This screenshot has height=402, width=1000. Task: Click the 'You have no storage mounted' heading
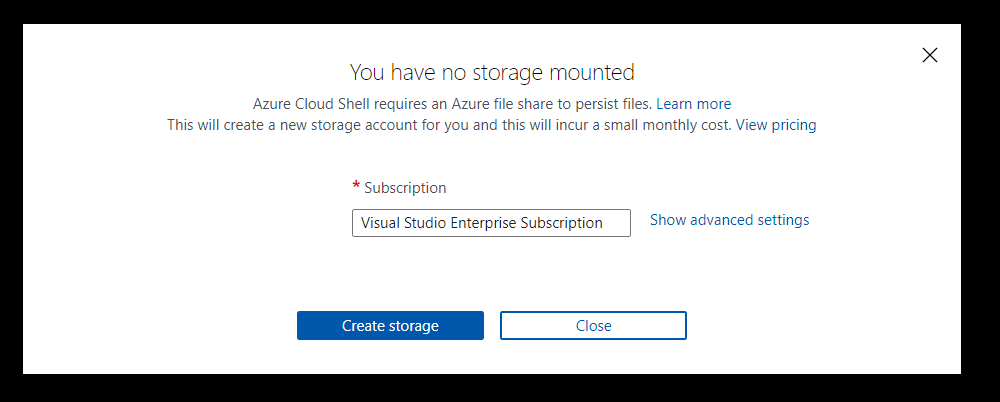(x=491, y=72)
